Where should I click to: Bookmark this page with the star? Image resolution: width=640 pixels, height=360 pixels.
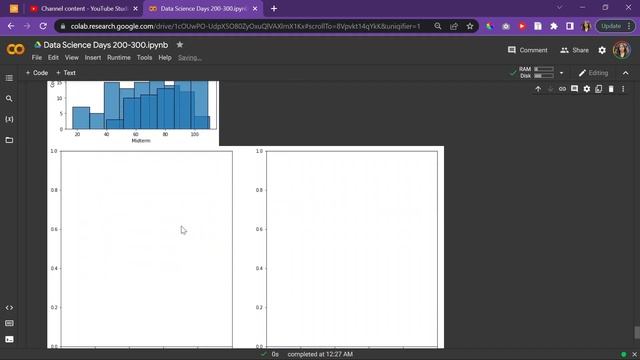[x=470, y=26]
